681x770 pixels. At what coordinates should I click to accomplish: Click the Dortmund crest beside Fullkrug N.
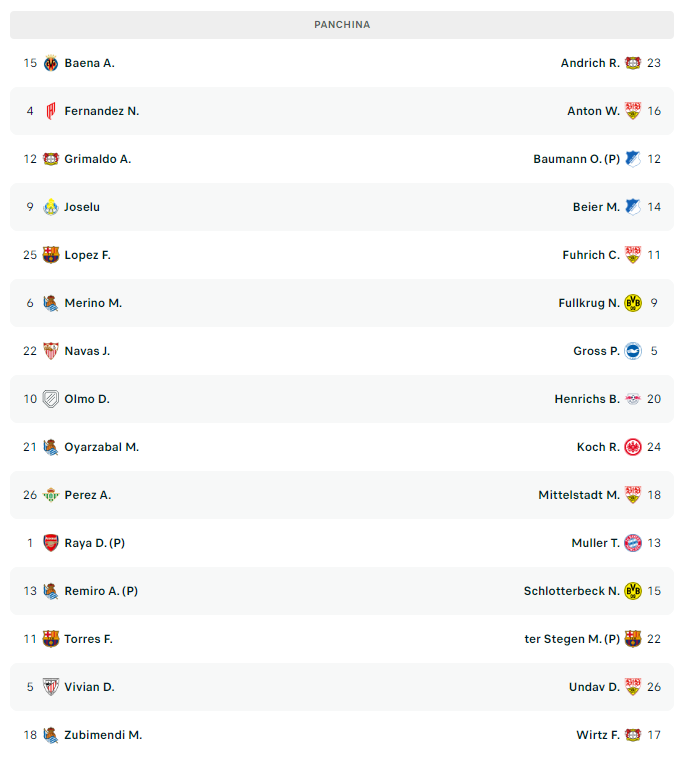(x=633, y=303)
